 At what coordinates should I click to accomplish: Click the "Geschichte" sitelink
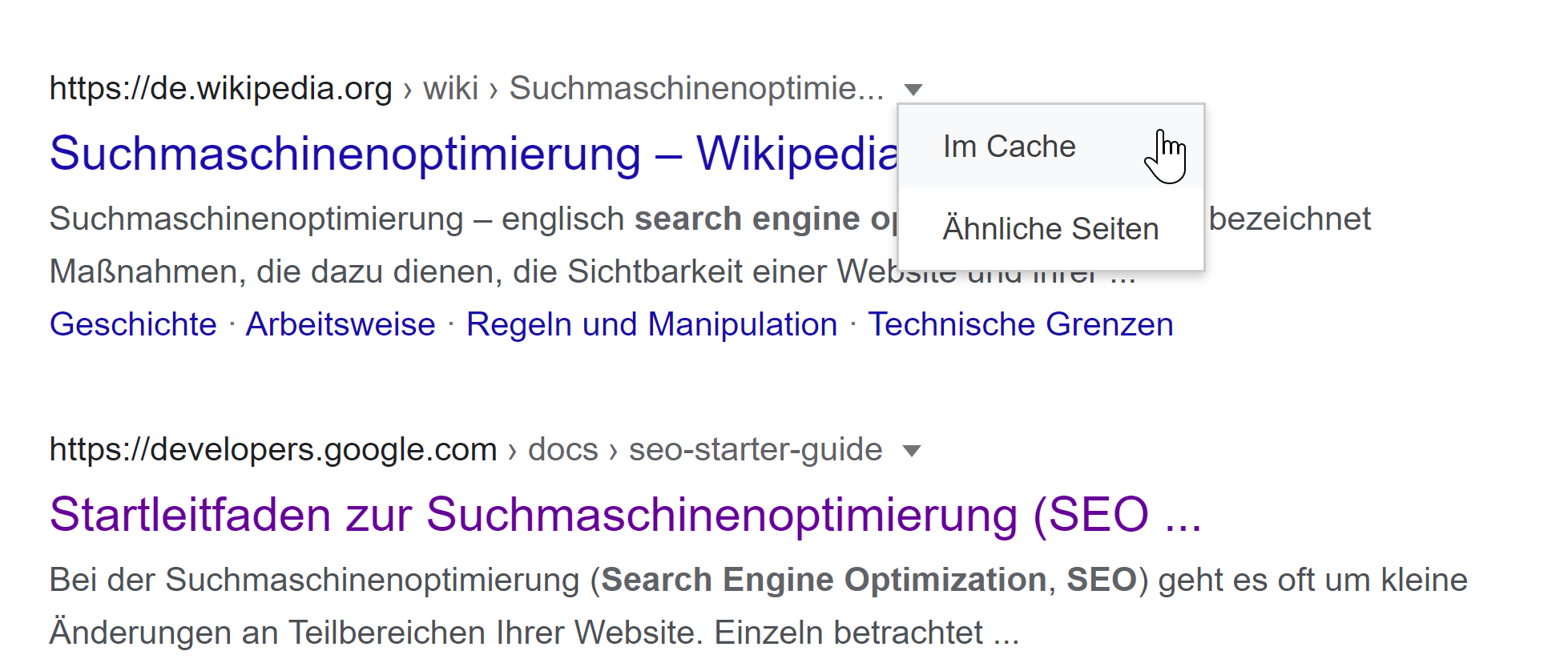pos(132,324)
